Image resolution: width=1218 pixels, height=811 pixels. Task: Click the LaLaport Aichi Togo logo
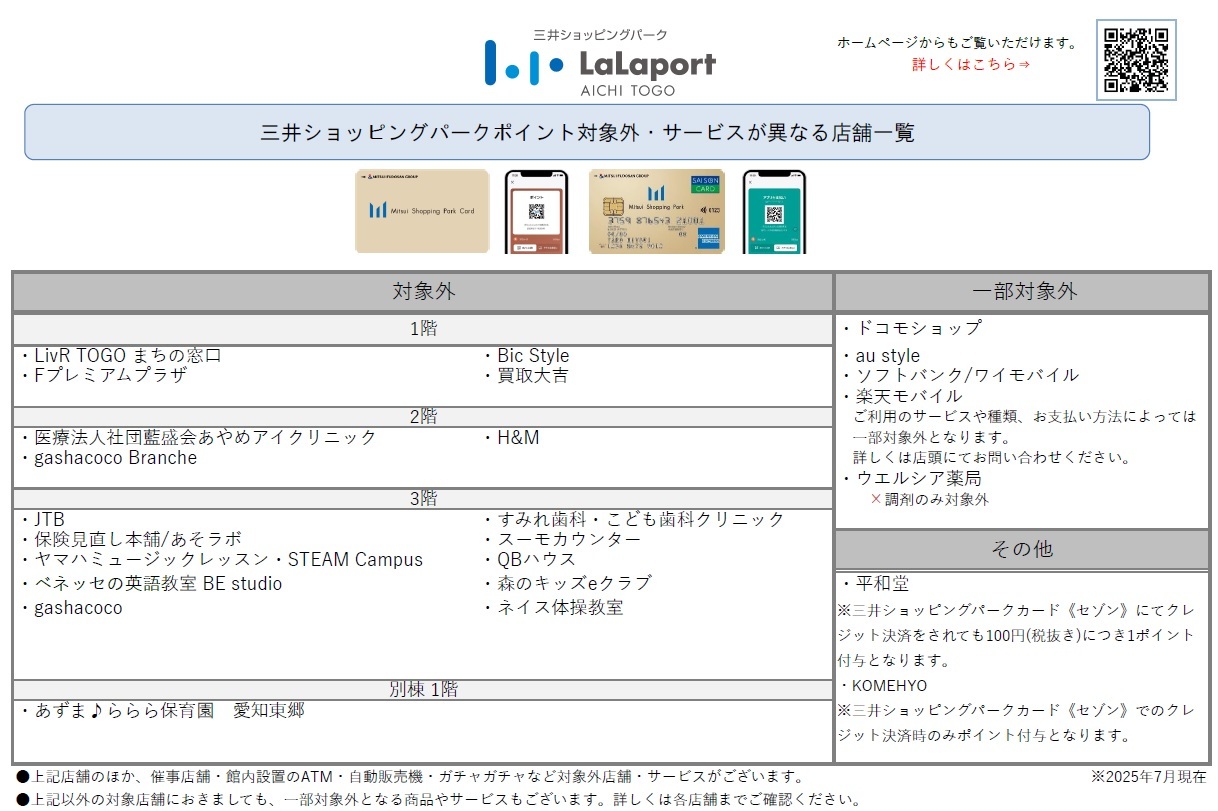[600, 62]
